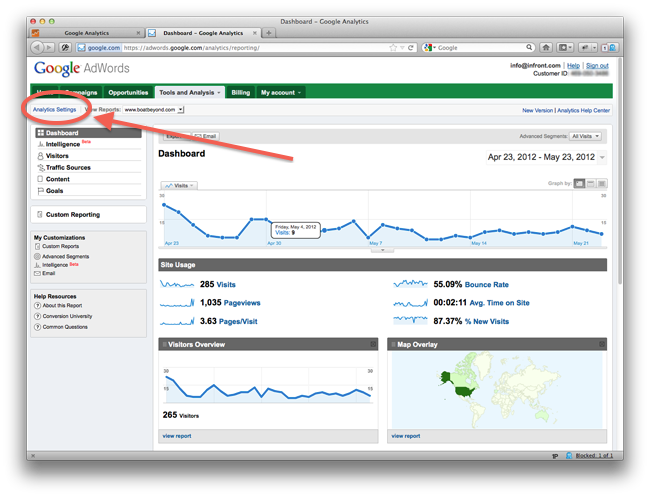Select the Dashboard – Google Analytics tab

203,33
